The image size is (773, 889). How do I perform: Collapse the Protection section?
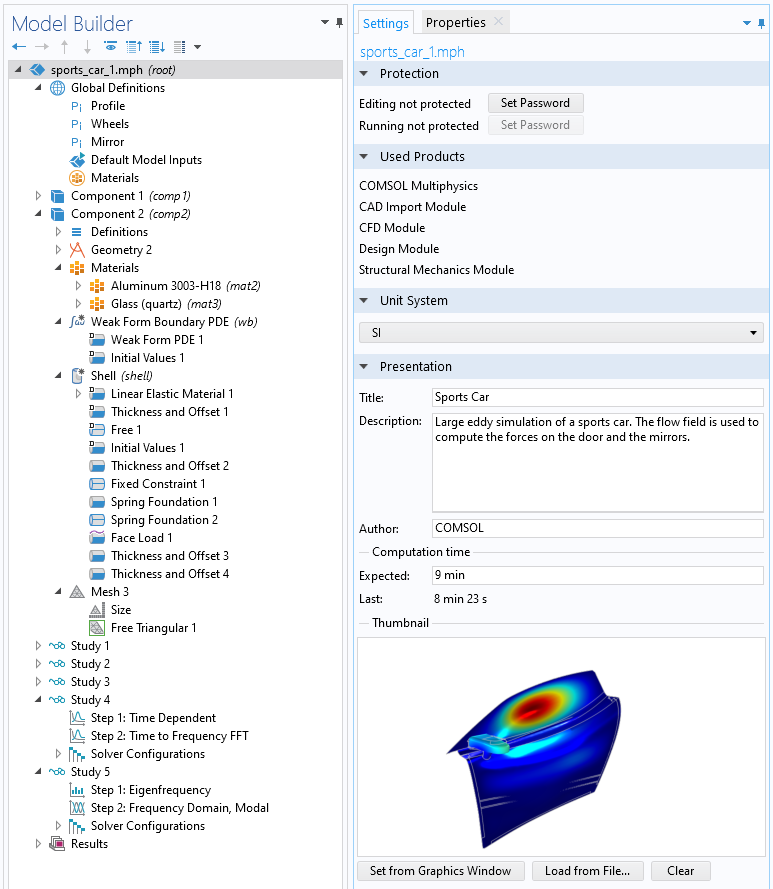point(364,74)
